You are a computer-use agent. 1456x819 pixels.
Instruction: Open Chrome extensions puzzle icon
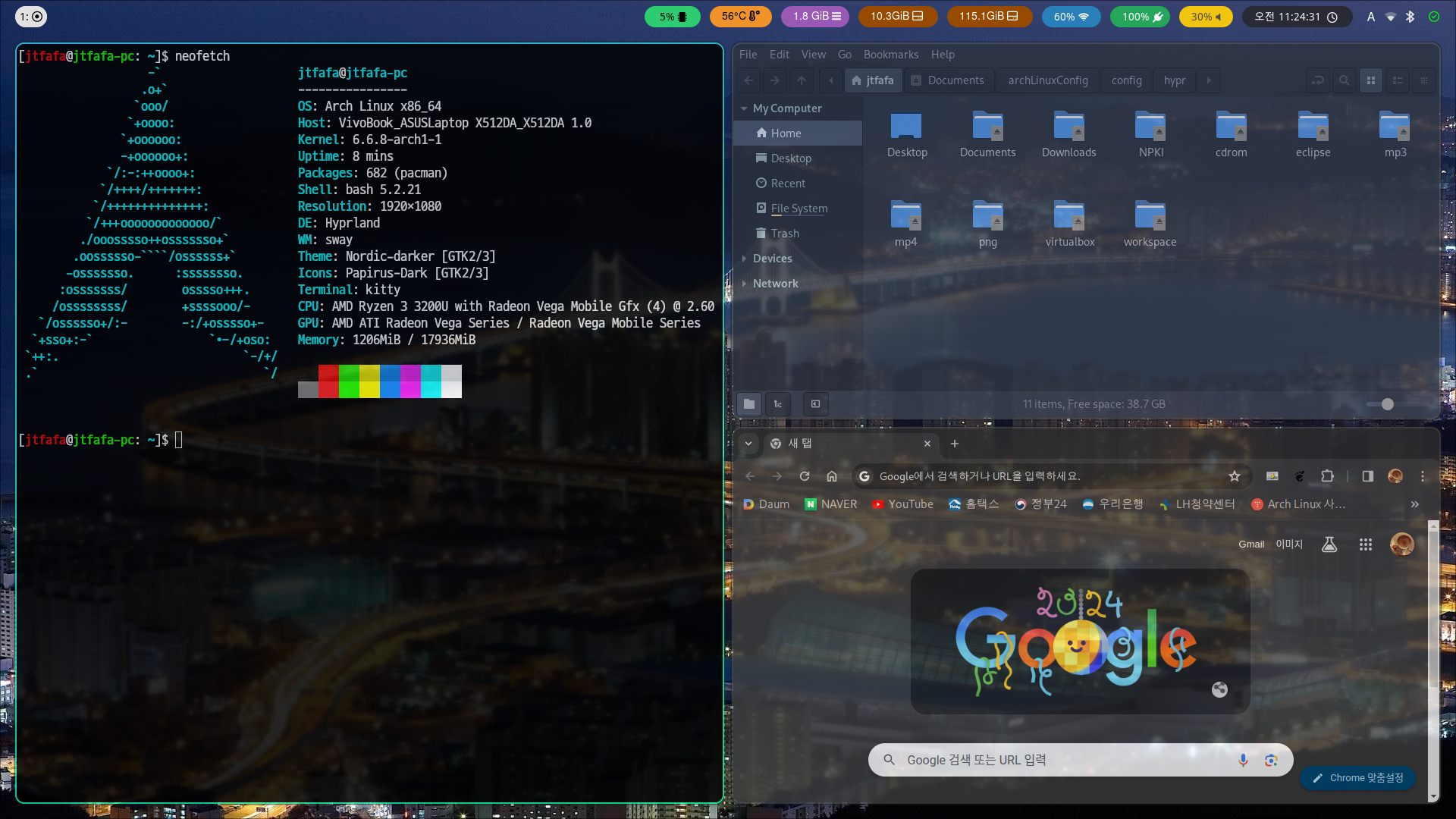(1327, 476)
